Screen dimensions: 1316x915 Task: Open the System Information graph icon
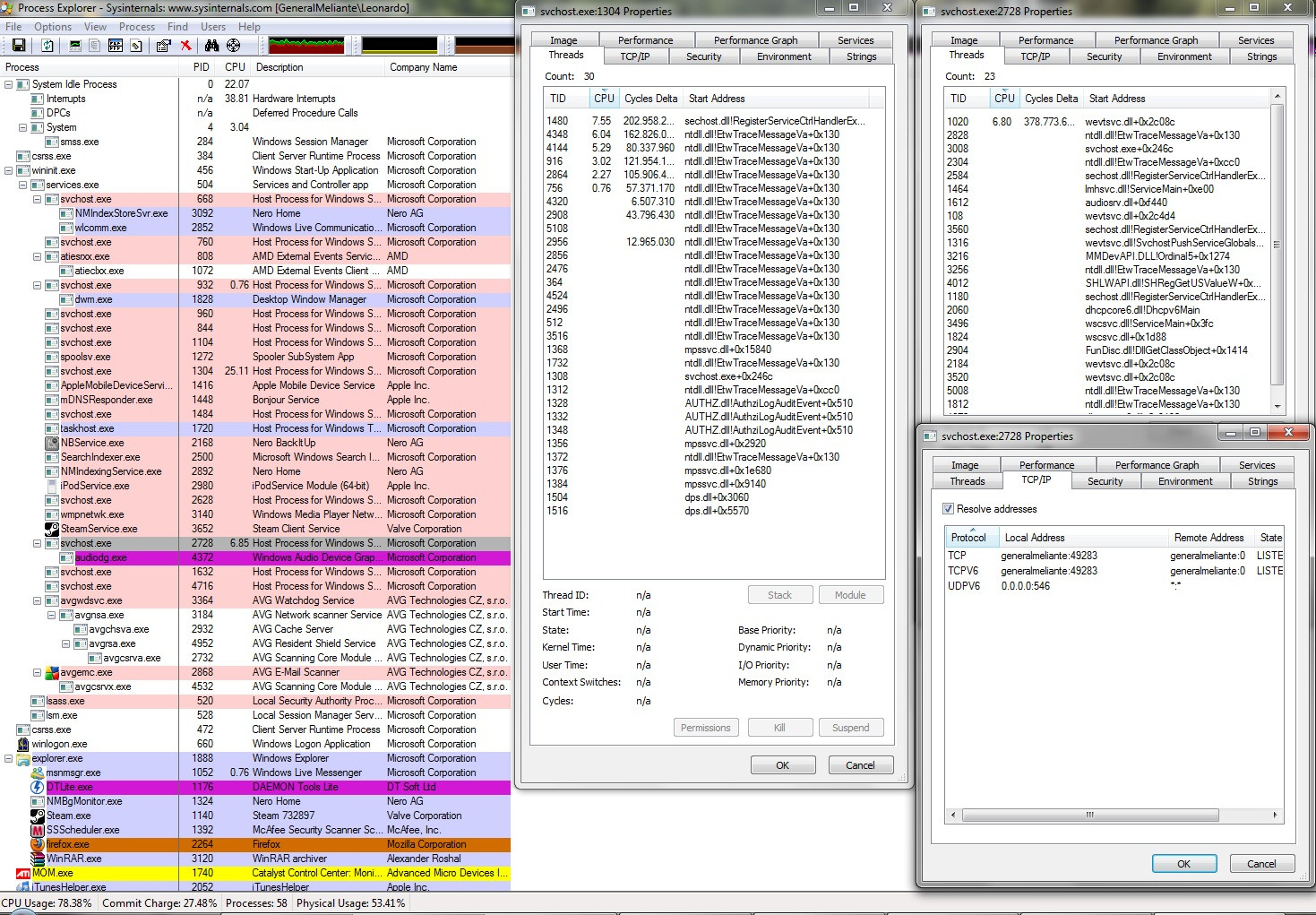[x=75, y=45]
